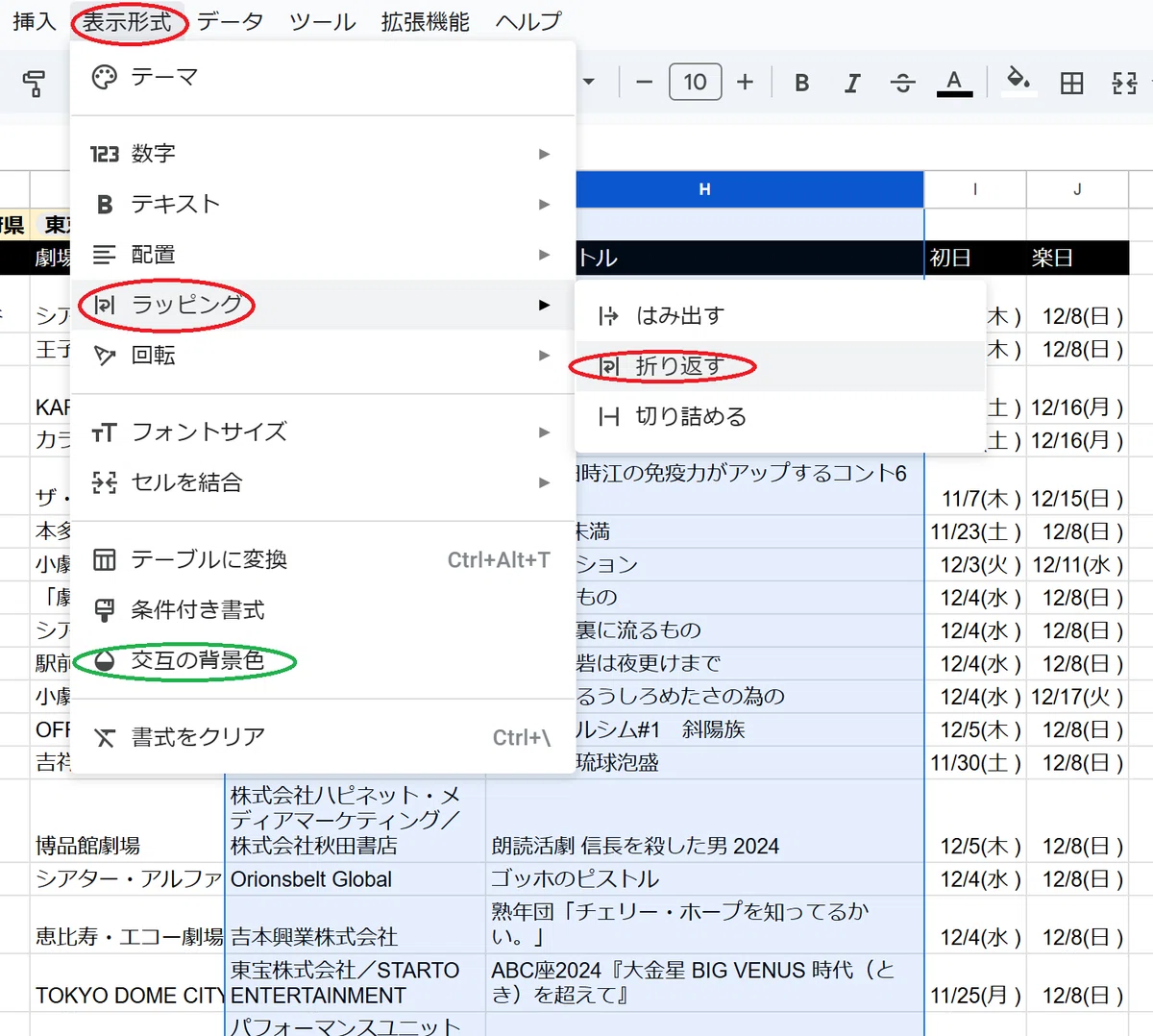1153x1036 pixels.
Task: Open the ツール menu
Action: tap(323, 21)
